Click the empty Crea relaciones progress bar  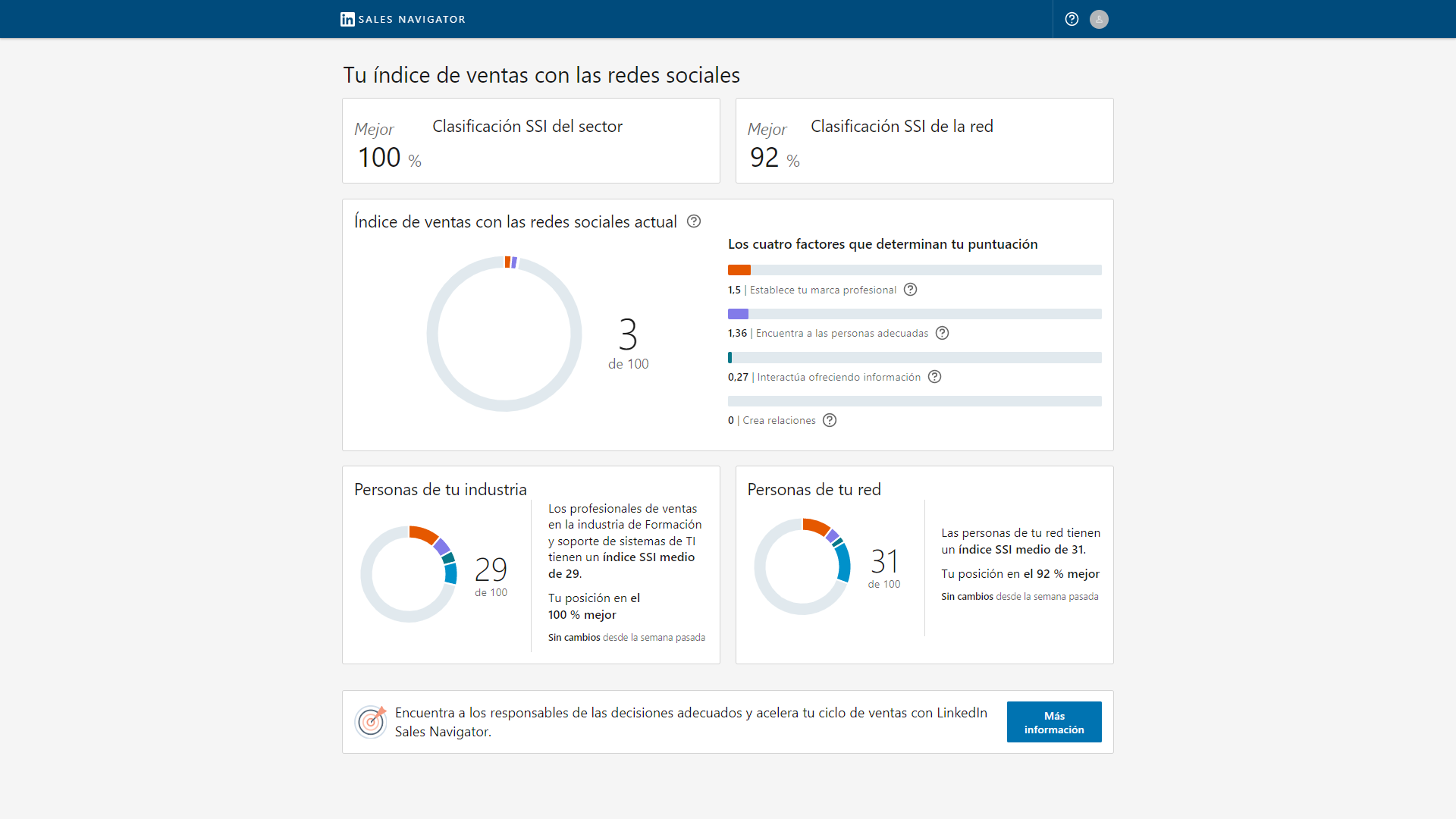tap(915, 401)
